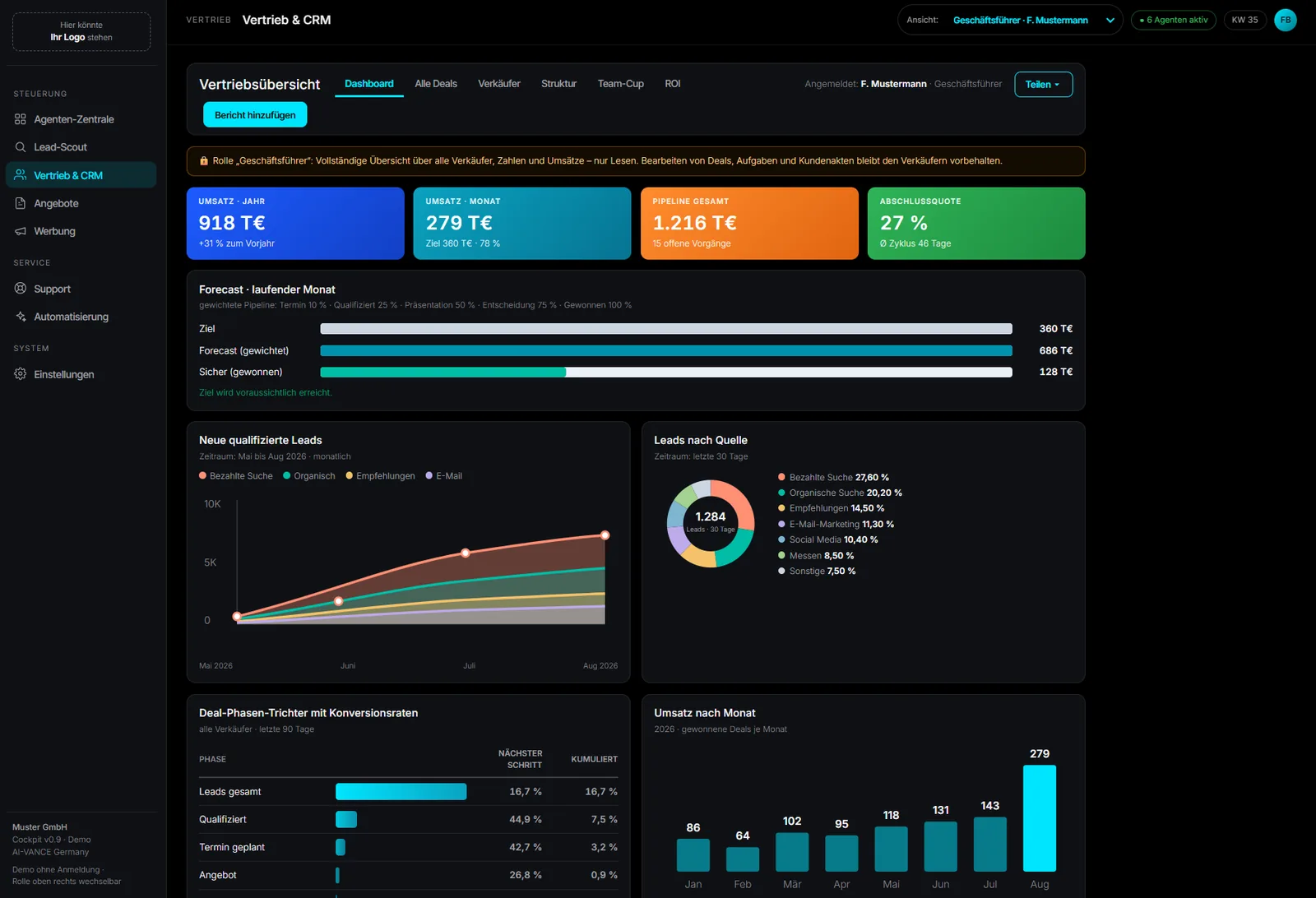Click the Werbung megaphone icon

click(x=21, y=231)
